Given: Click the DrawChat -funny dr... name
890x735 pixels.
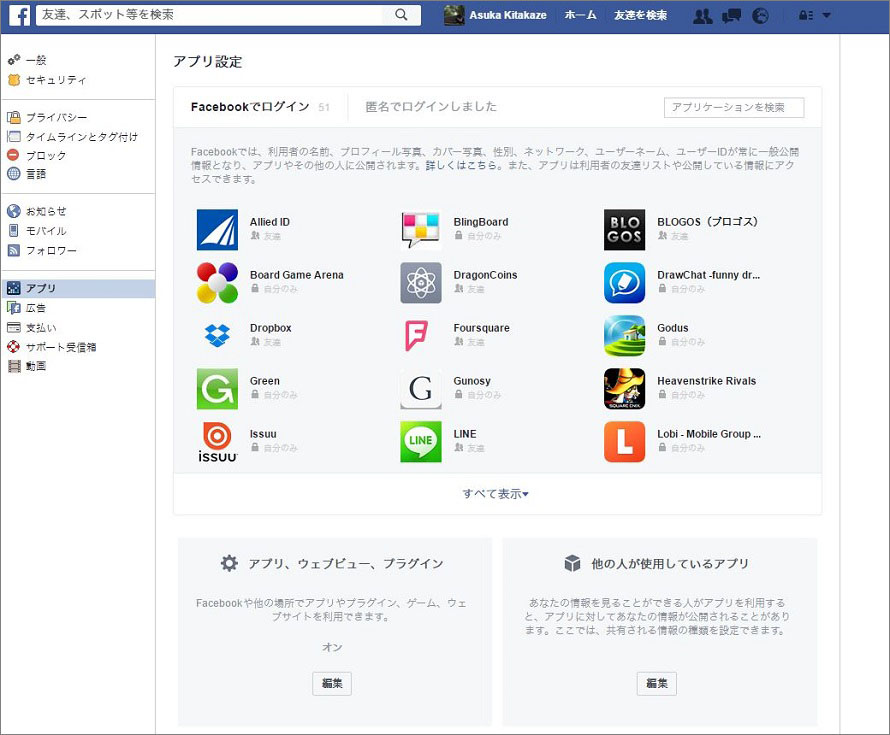Looking at the screenshot, I should 708,275.
